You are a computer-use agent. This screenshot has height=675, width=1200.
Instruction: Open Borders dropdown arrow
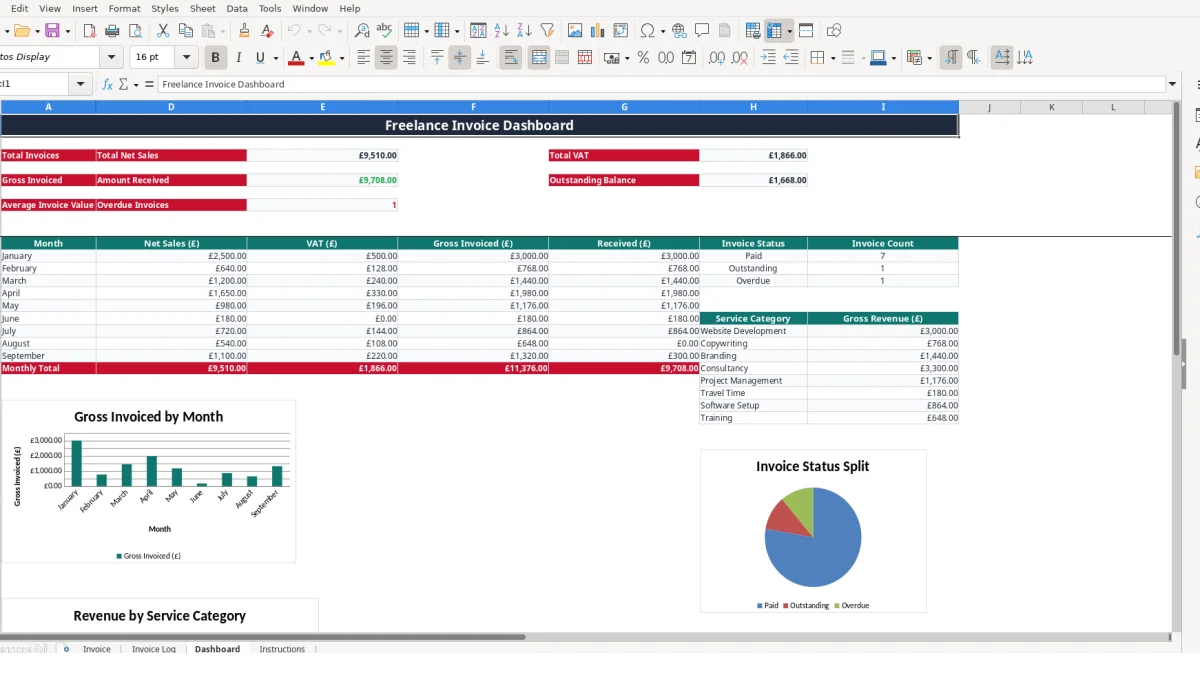pos(832,58)
